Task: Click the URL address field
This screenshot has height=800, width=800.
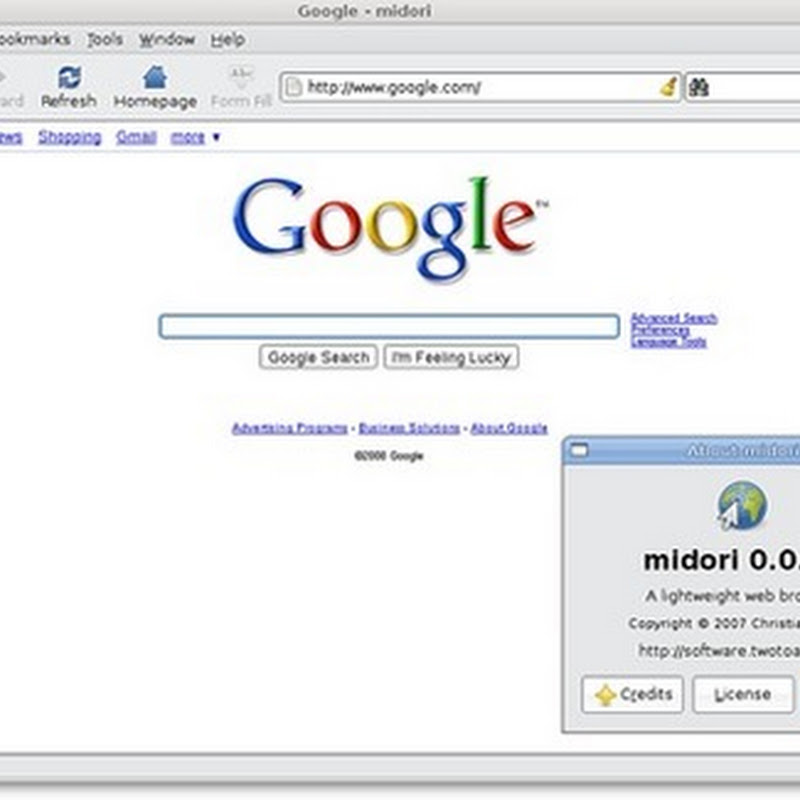Action: [480, 87]
